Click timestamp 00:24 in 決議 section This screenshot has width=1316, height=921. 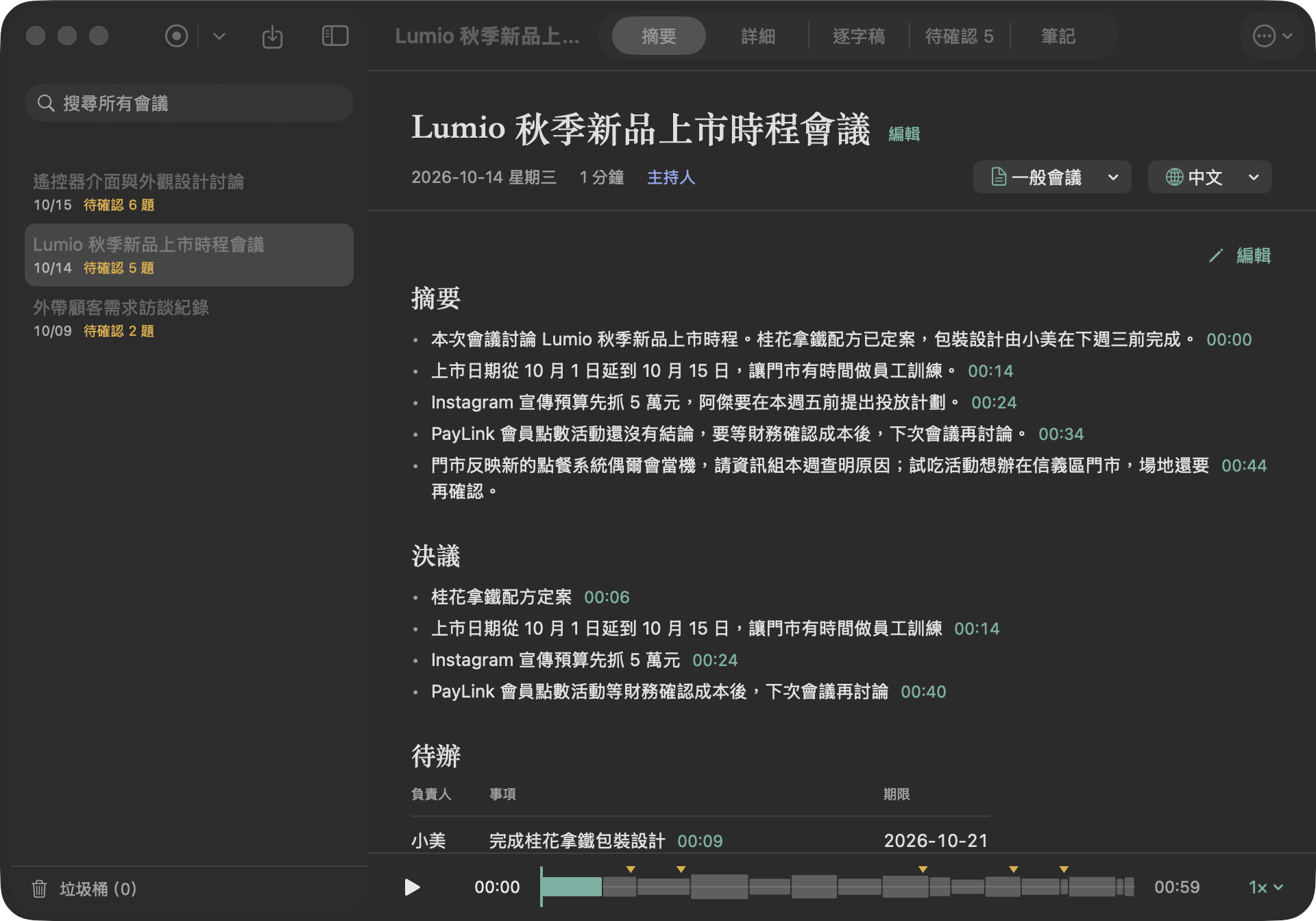pyautogui.click(x=715, y=661)
